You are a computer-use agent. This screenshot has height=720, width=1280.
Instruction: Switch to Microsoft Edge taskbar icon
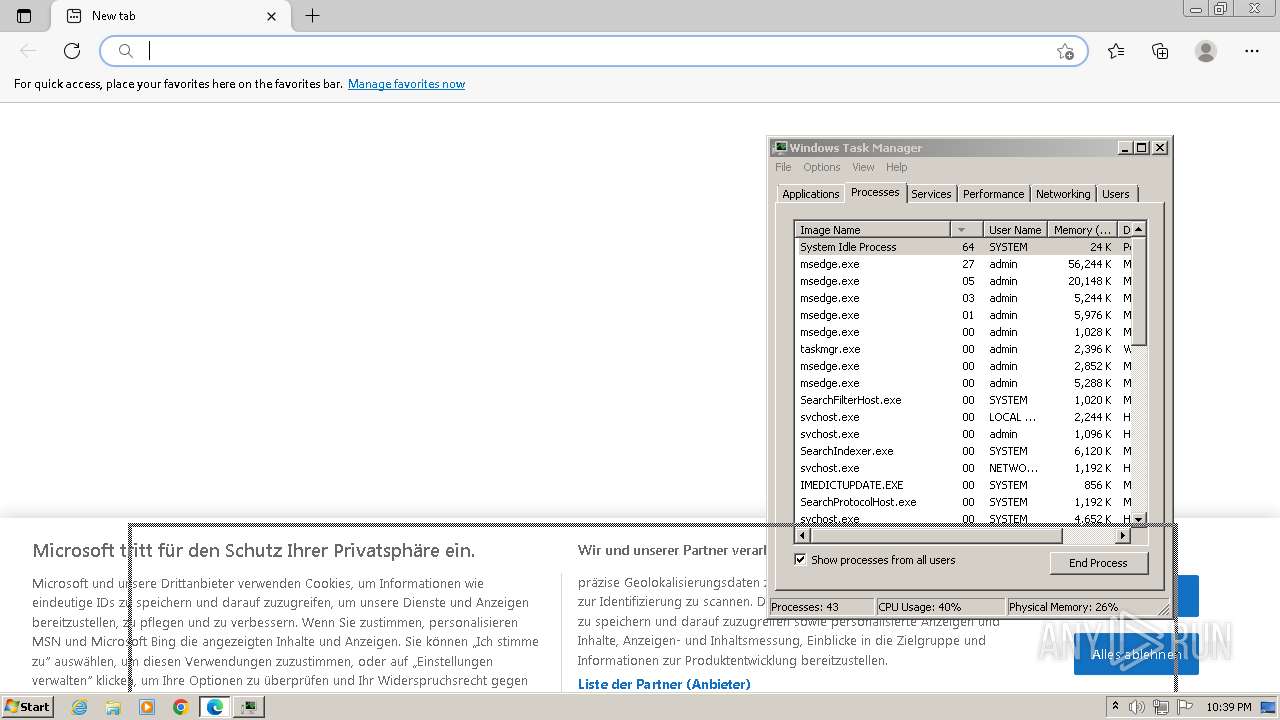pos(214,707)
